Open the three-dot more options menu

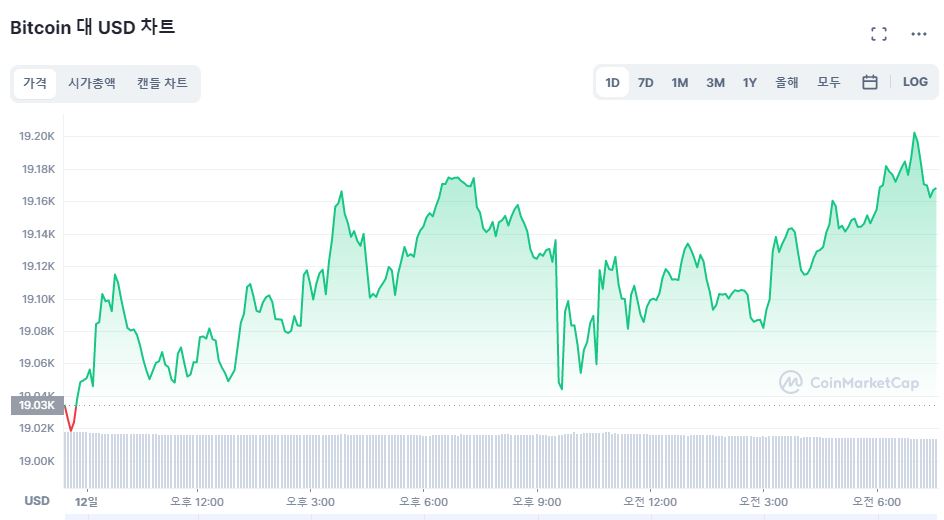tap(919, 34)
